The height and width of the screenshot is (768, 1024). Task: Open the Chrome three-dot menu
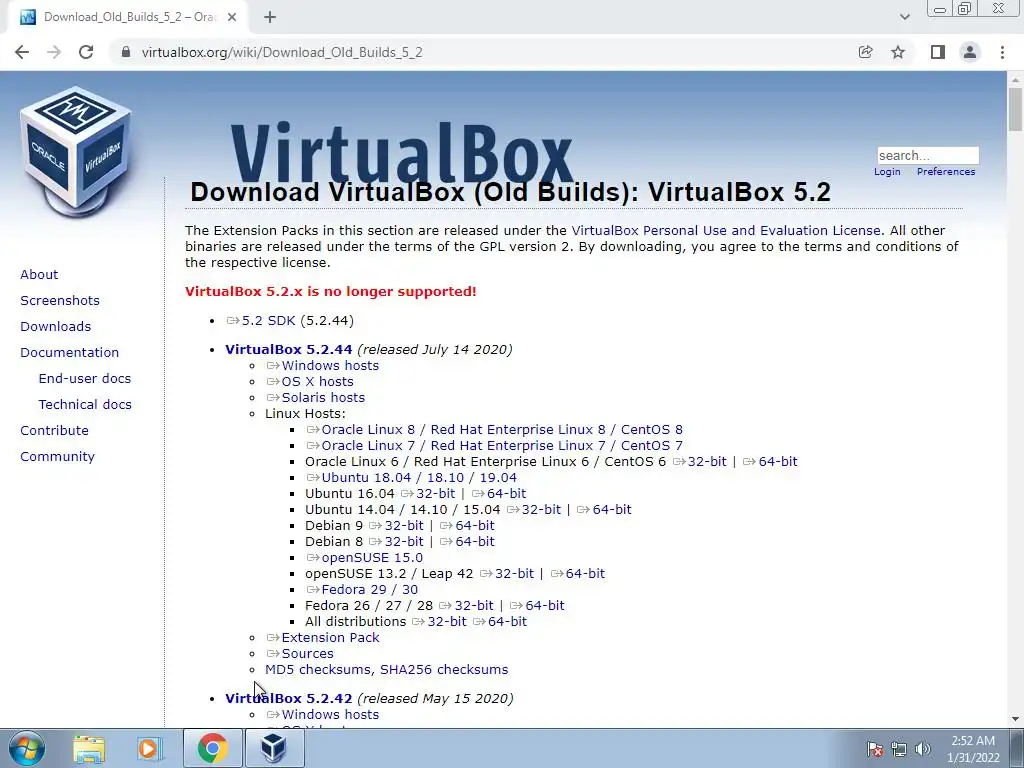pos(1002,52)
